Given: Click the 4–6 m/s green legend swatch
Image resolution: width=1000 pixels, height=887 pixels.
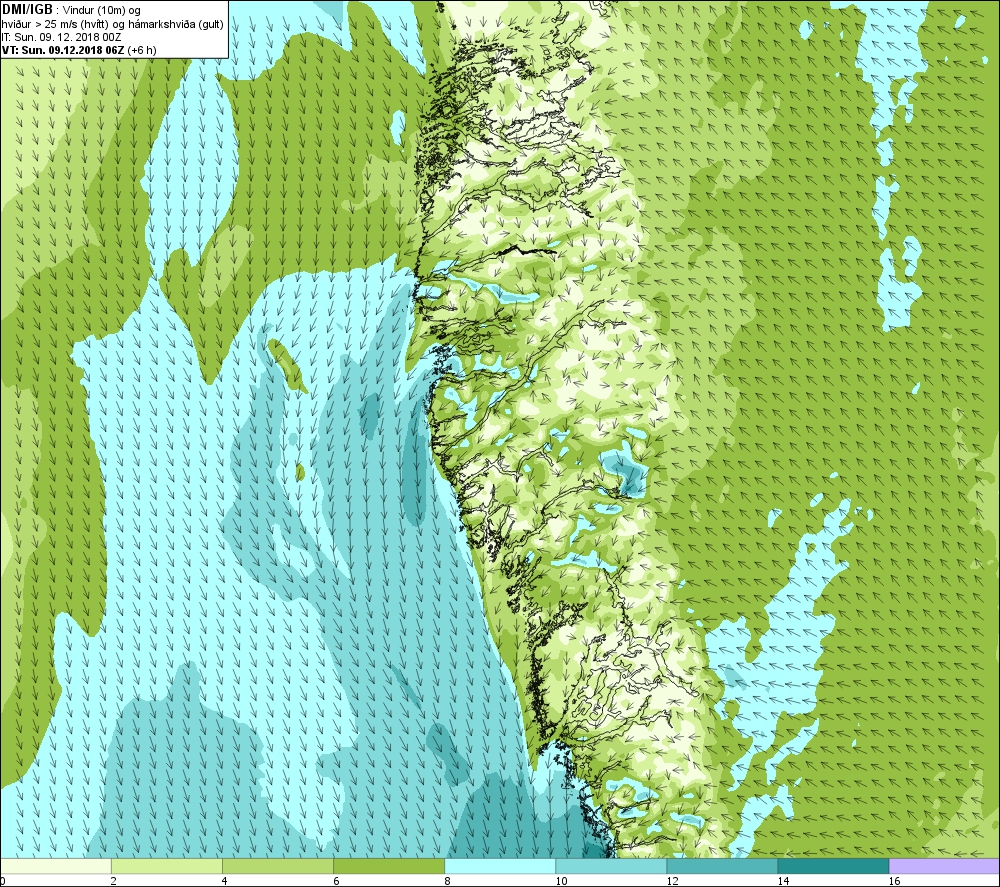Looking at the screenshot, I should pos(277,866).
